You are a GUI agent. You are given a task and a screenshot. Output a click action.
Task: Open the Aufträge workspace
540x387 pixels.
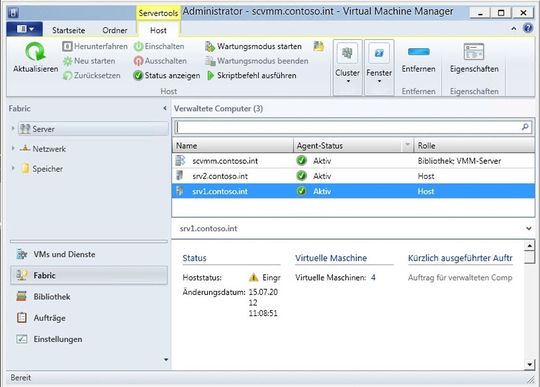(x=89, y=318)
